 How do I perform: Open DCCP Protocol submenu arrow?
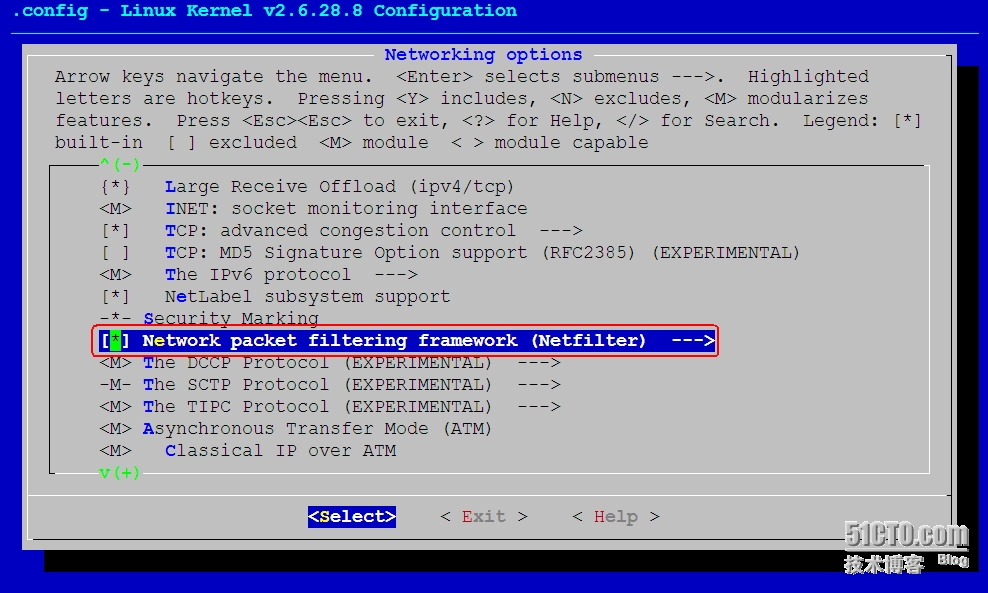(x=539, y=363)
